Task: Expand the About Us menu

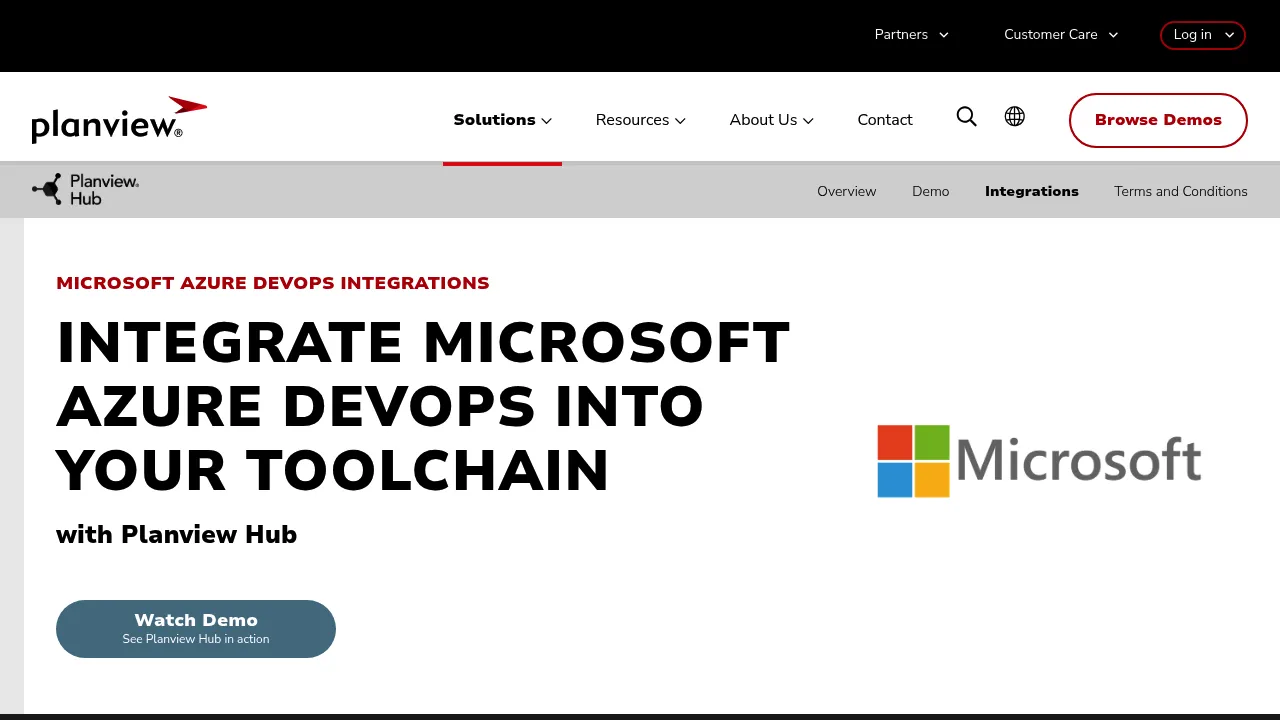Action: 771,120
